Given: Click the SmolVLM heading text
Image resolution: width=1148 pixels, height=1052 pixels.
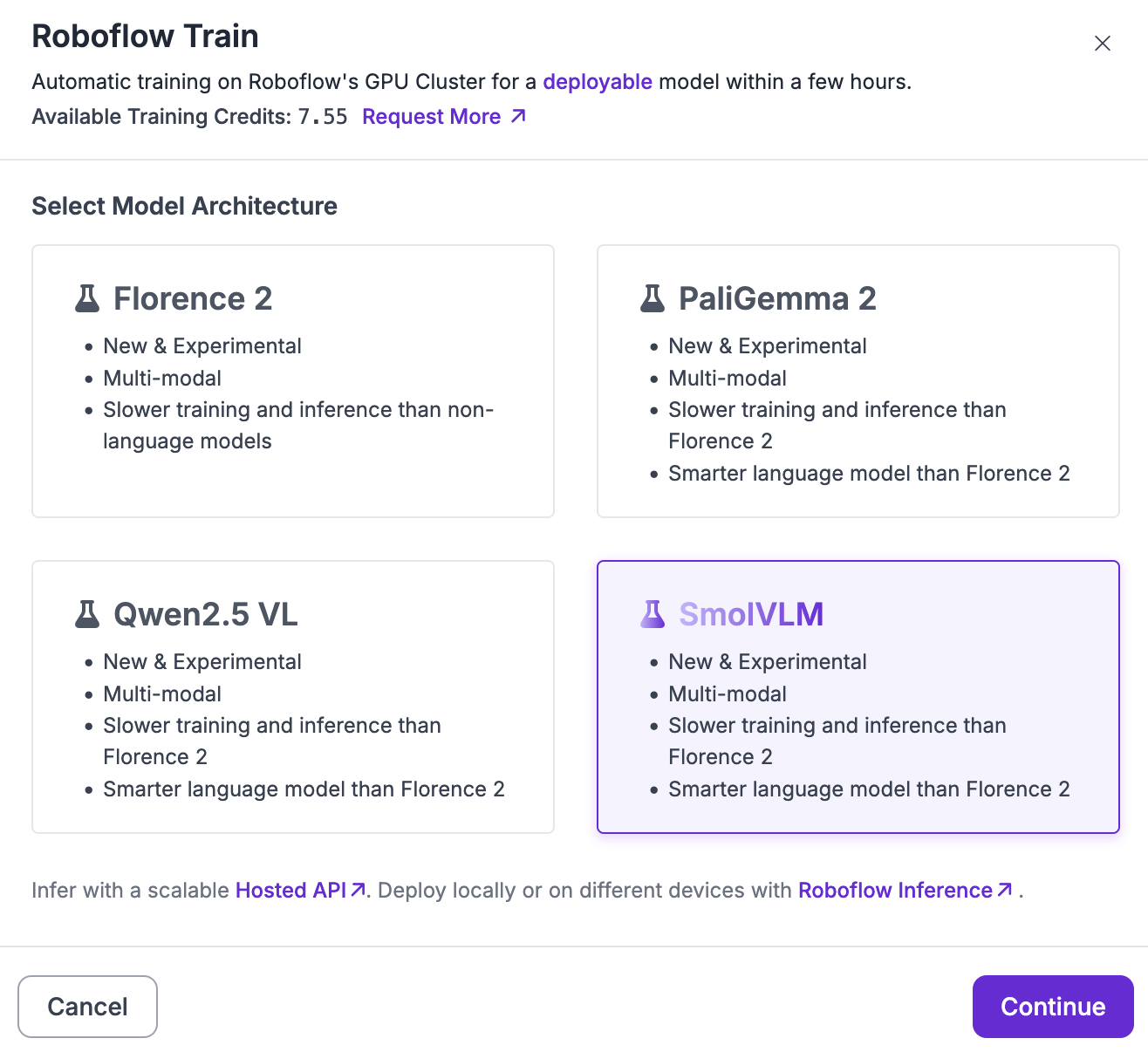Looking at the screenshot, I should coord(751,615).
